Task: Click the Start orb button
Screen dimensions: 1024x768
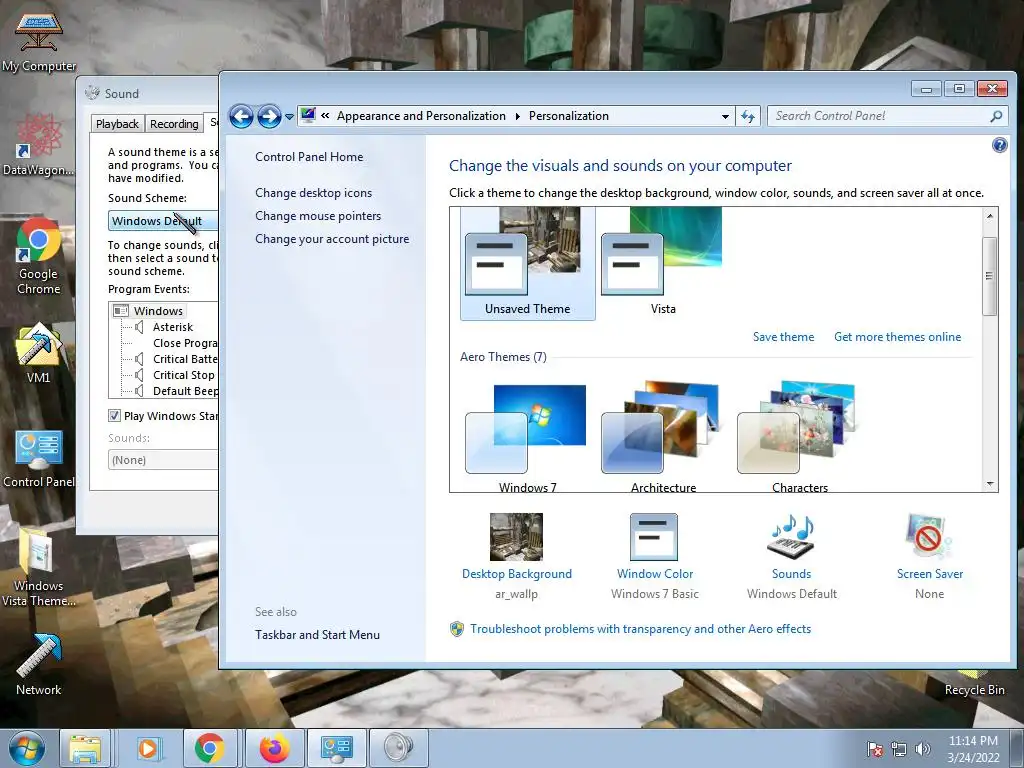Action: coord(27,748)
